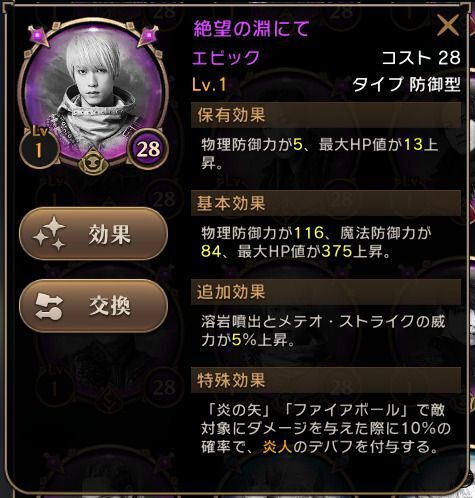The image size is (475, 498).
Task: Tap the left purple gem ornament on frame
Action: click(x=39, y=35)
